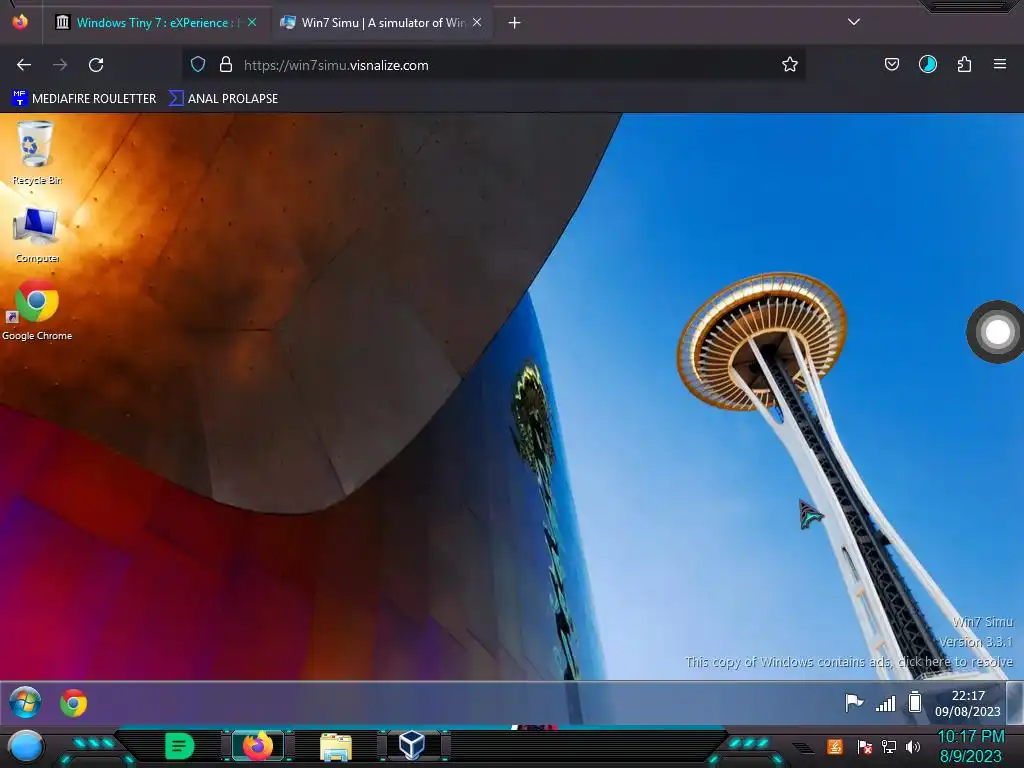Open a new browser tab
Viewport: 1024px width, 768px height.
pyautogui.click(x=515, y=23)
